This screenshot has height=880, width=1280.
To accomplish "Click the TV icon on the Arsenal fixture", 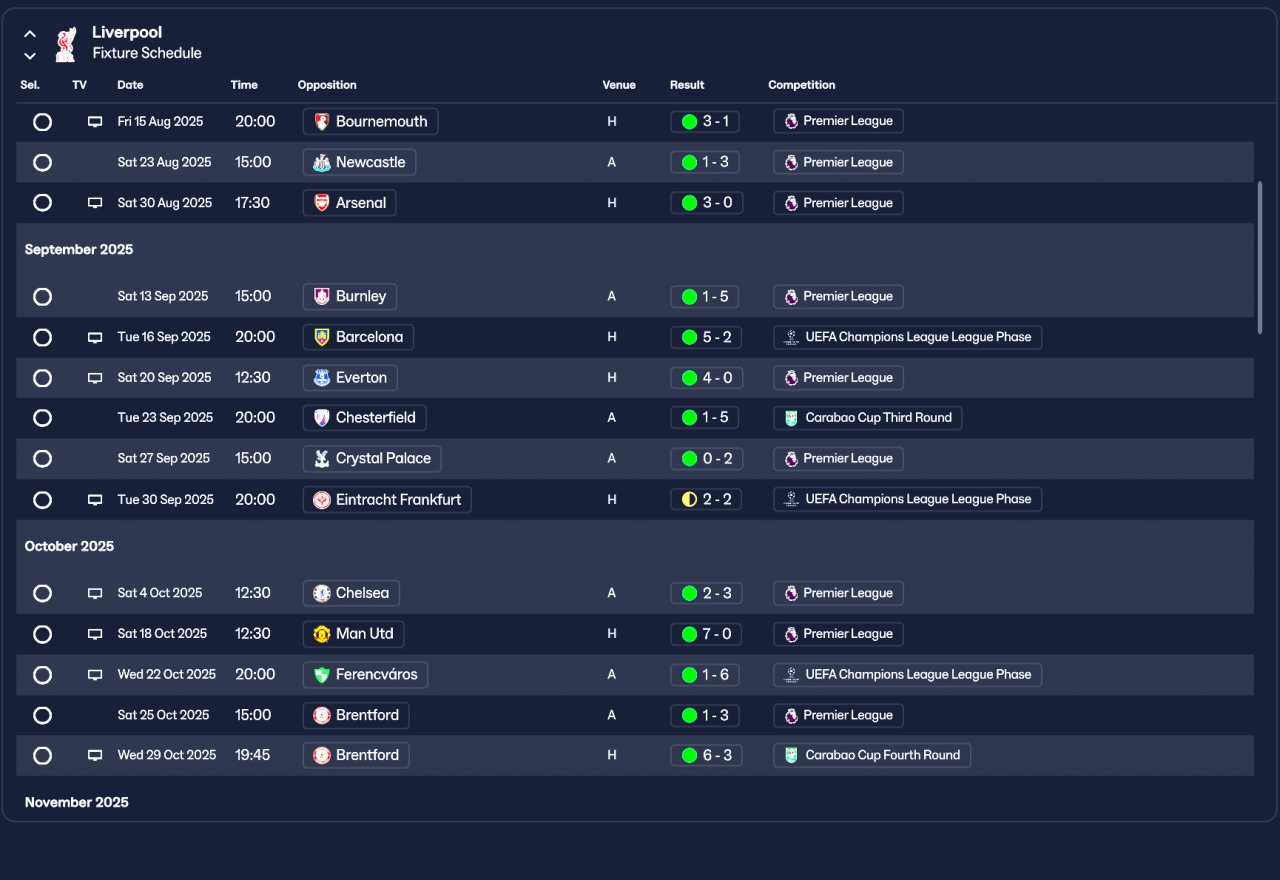I will [x=95, y=203].
